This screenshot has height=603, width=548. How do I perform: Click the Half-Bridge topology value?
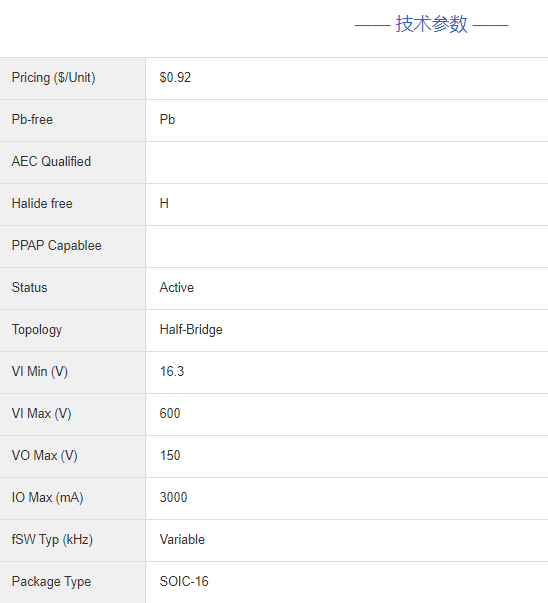coord(191,330)
